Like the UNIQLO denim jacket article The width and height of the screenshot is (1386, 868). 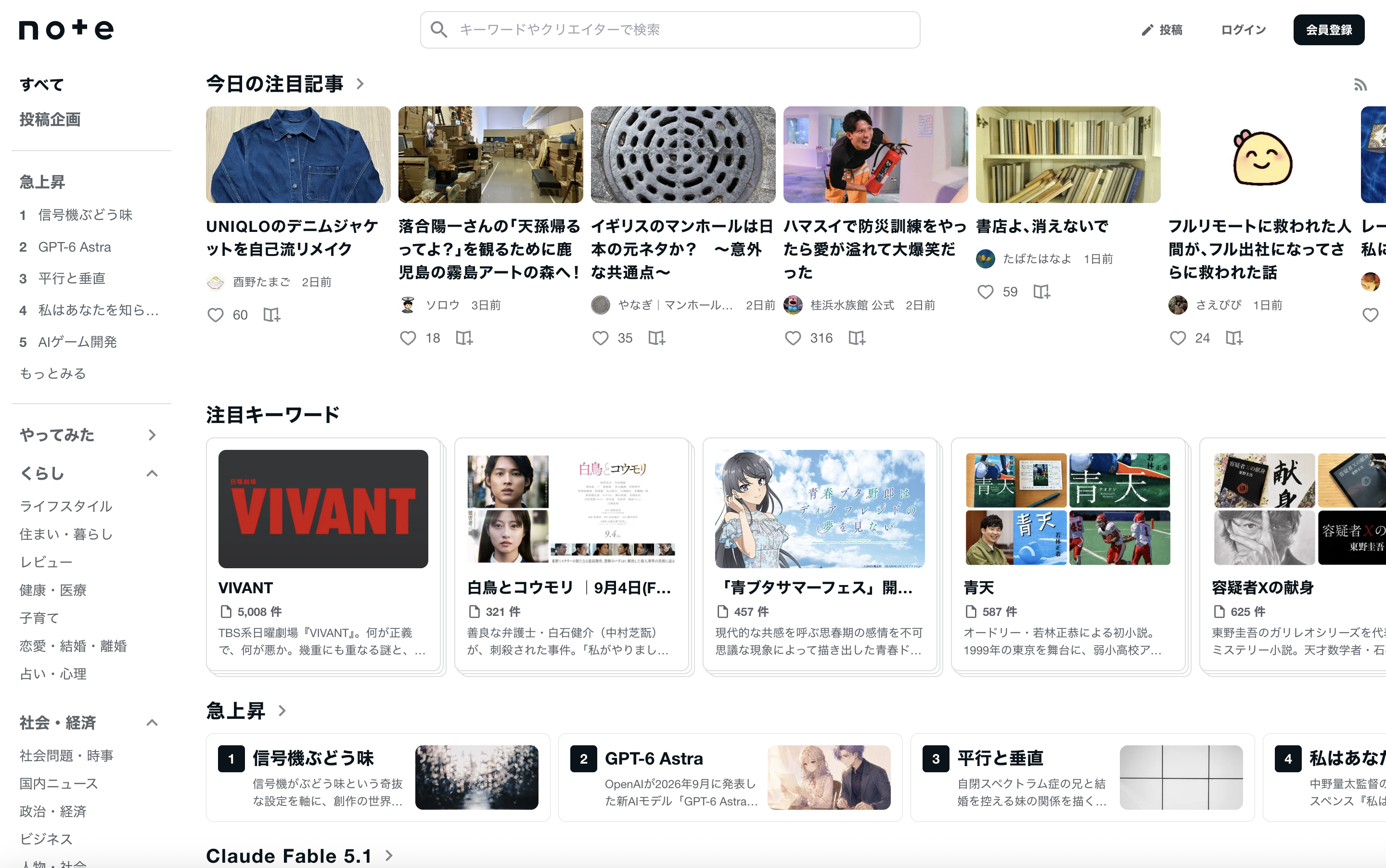click(x=215, y=315)
